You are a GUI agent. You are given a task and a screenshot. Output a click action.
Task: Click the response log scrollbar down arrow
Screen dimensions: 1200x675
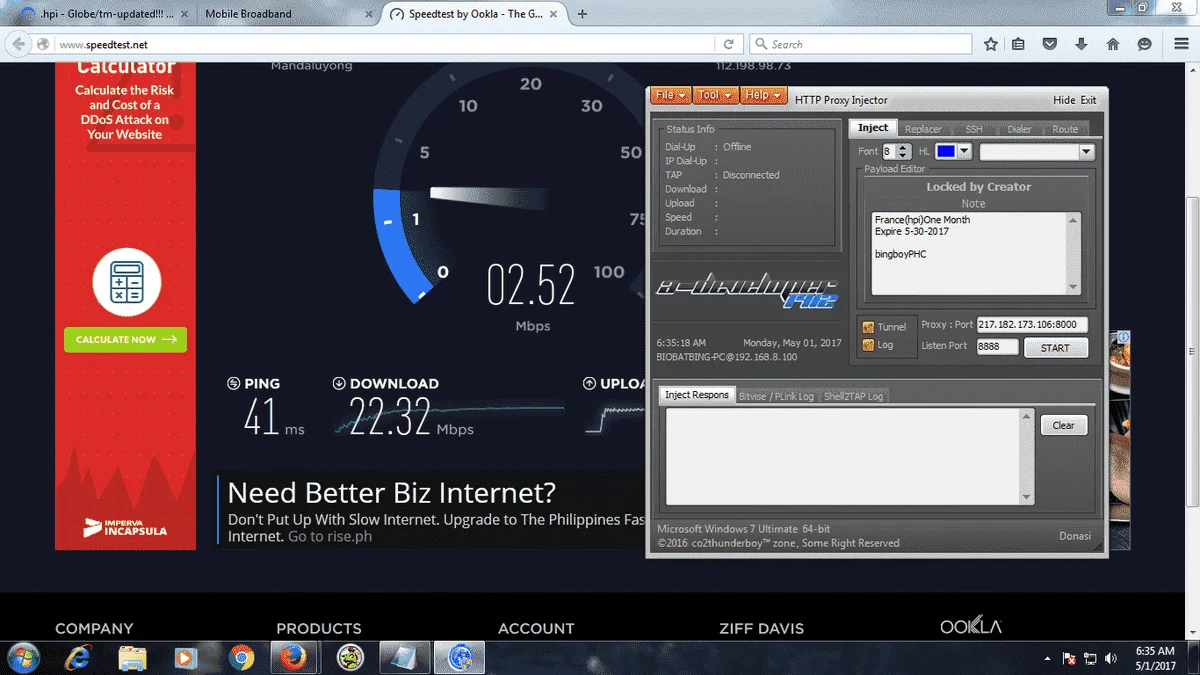pos(1026,497)
